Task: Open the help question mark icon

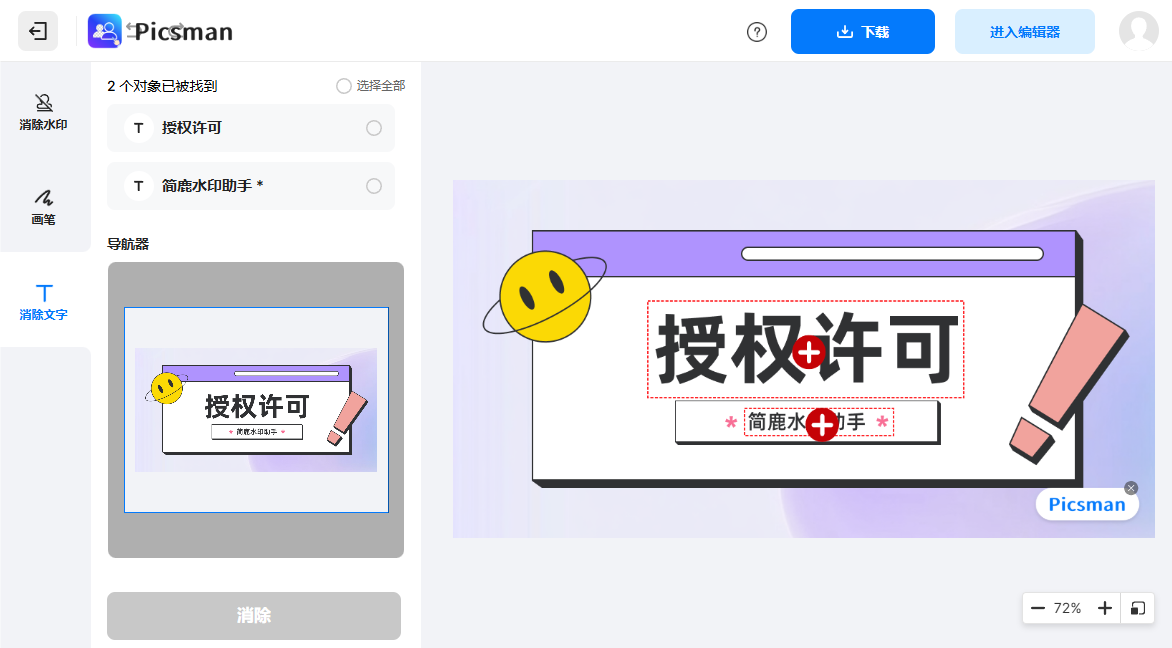Action: click(x=757, y=31)
